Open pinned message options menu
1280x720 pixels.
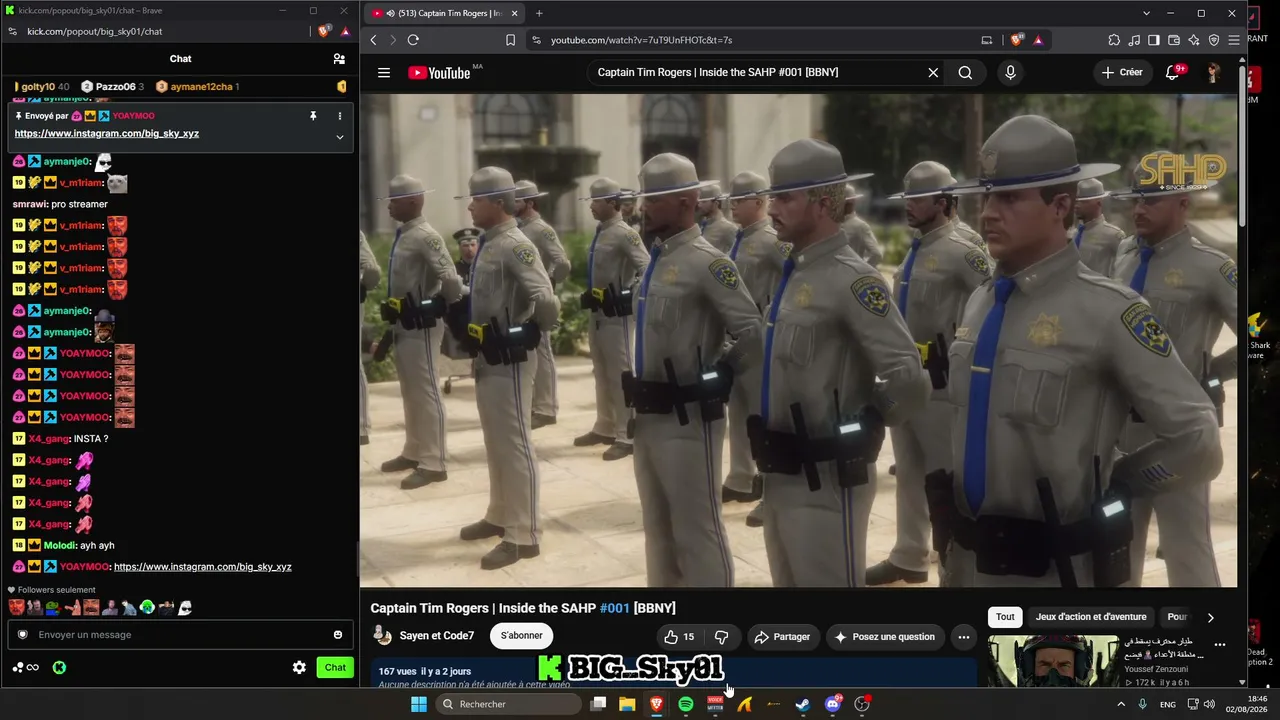(x=339, y=116)
